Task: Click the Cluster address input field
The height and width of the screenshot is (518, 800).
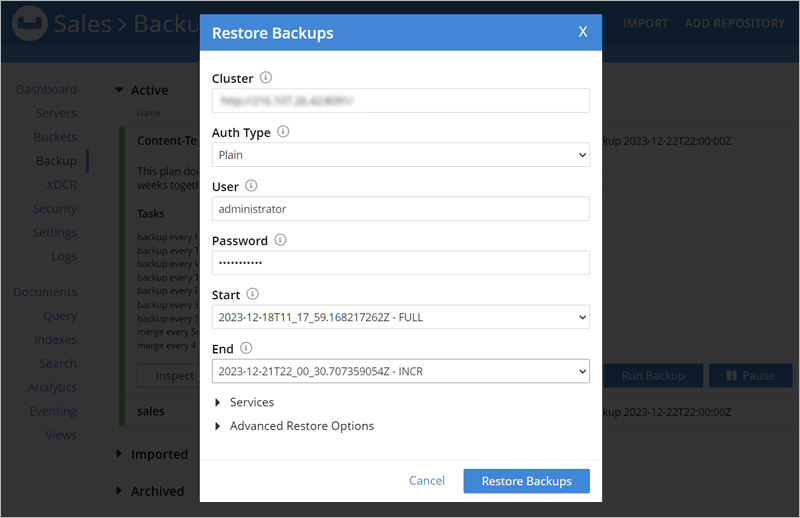Action: 401,101
